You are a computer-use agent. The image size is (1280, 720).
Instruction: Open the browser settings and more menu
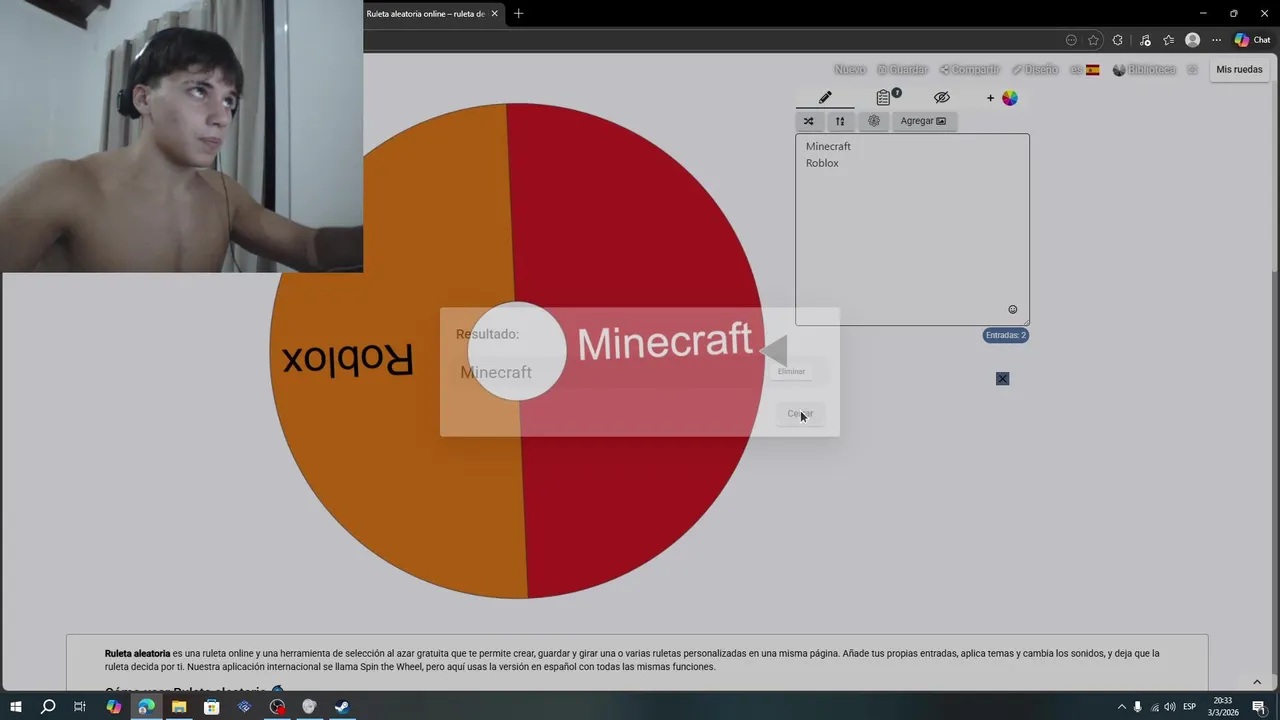[x=1216, y=40]
